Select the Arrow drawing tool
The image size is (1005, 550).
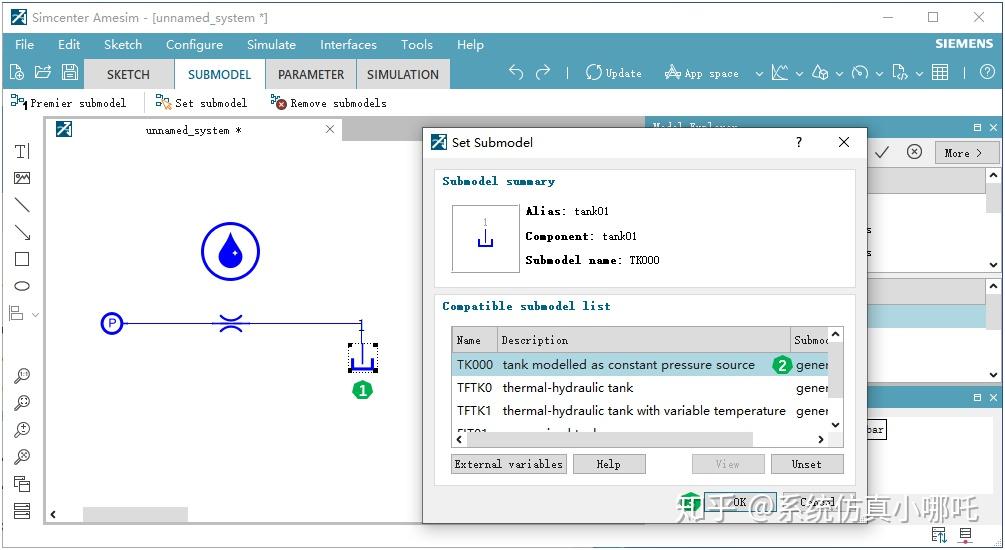coord(22,232)
